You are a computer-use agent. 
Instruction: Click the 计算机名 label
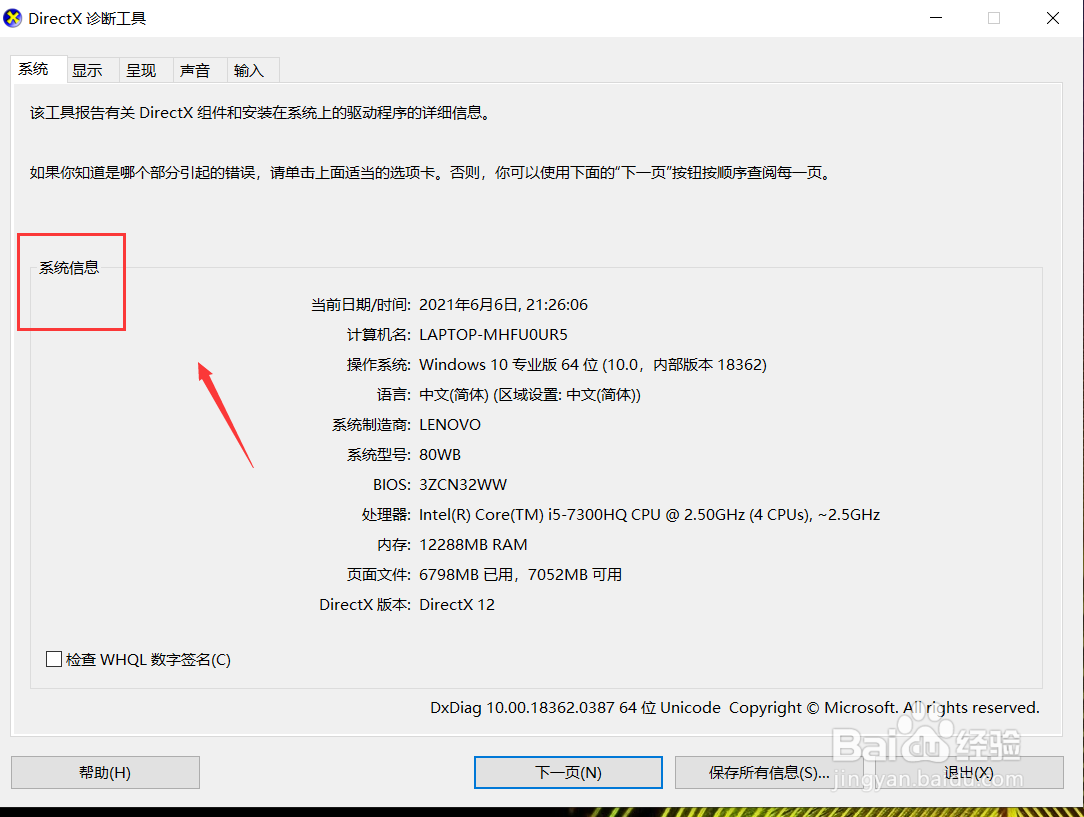click(x=379, y=335)
